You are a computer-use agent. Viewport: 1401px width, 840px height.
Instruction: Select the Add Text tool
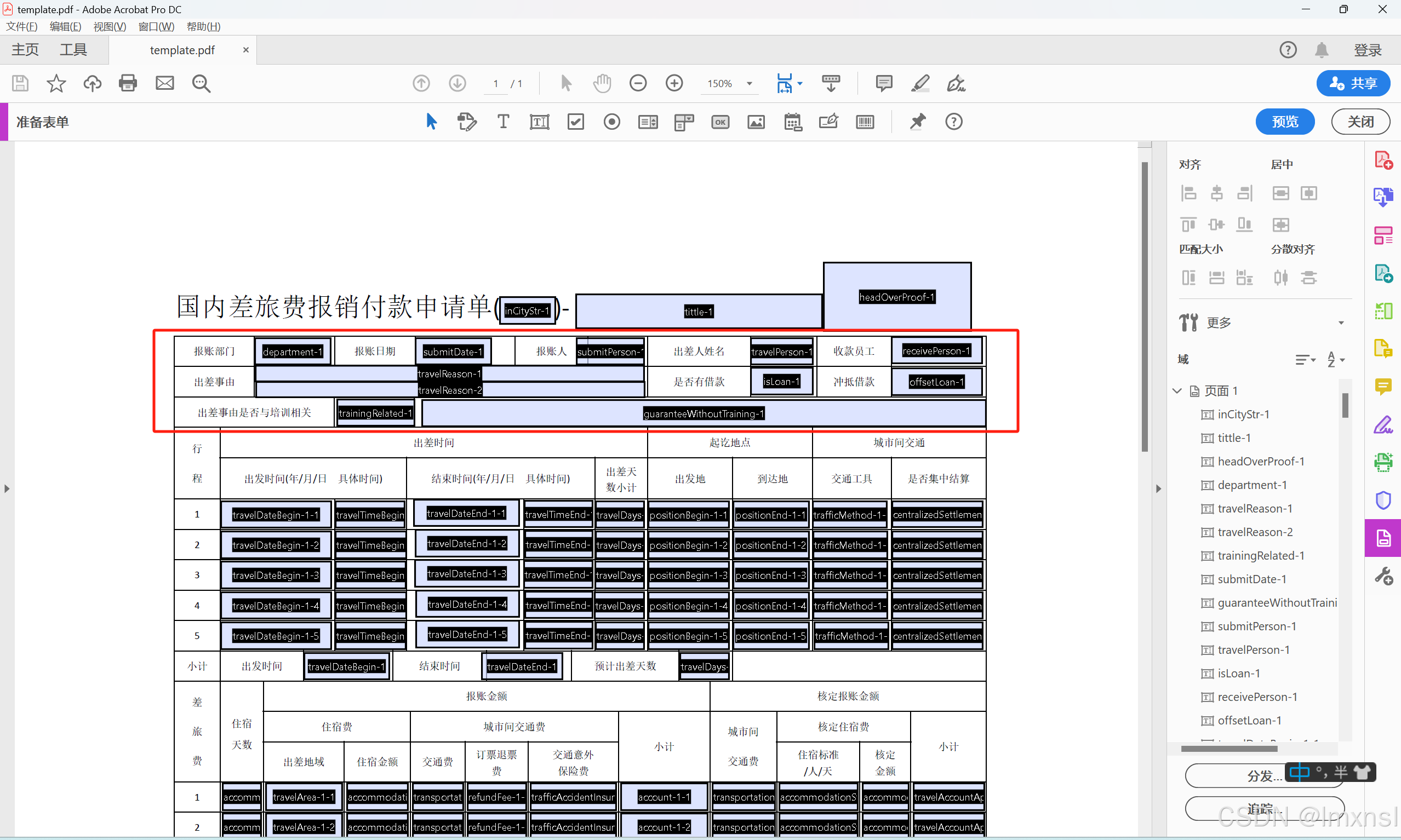(x=503, y=122)
